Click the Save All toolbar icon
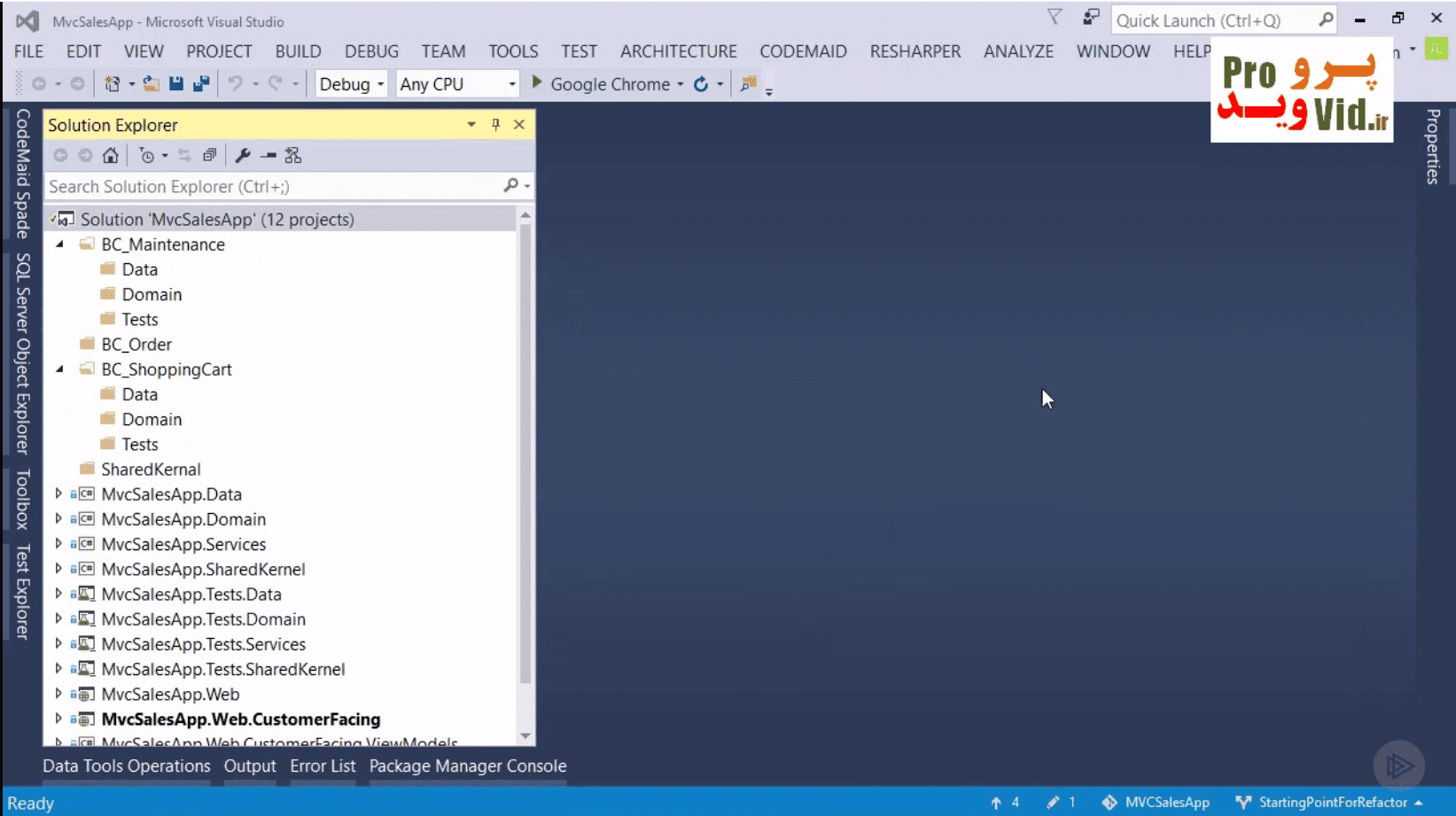 pyautogui.click(x=201, y=84)
